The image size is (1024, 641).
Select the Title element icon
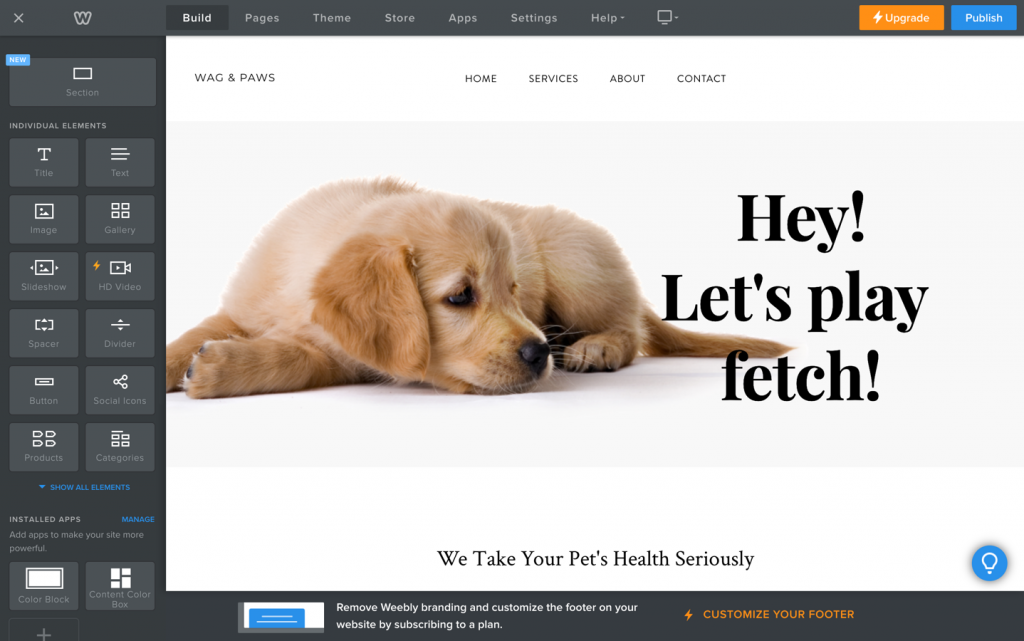pos(44,161)
